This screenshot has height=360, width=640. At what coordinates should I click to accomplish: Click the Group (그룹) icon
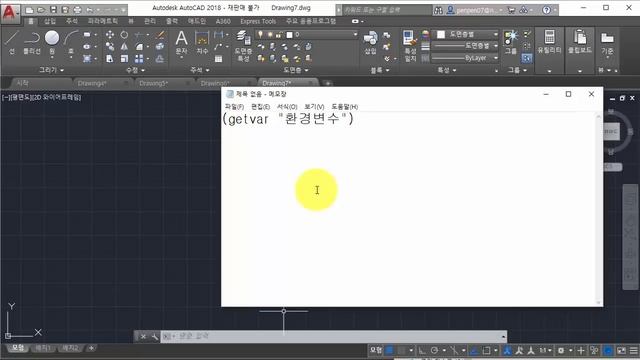pyautogui.click(x=511, y=42)
